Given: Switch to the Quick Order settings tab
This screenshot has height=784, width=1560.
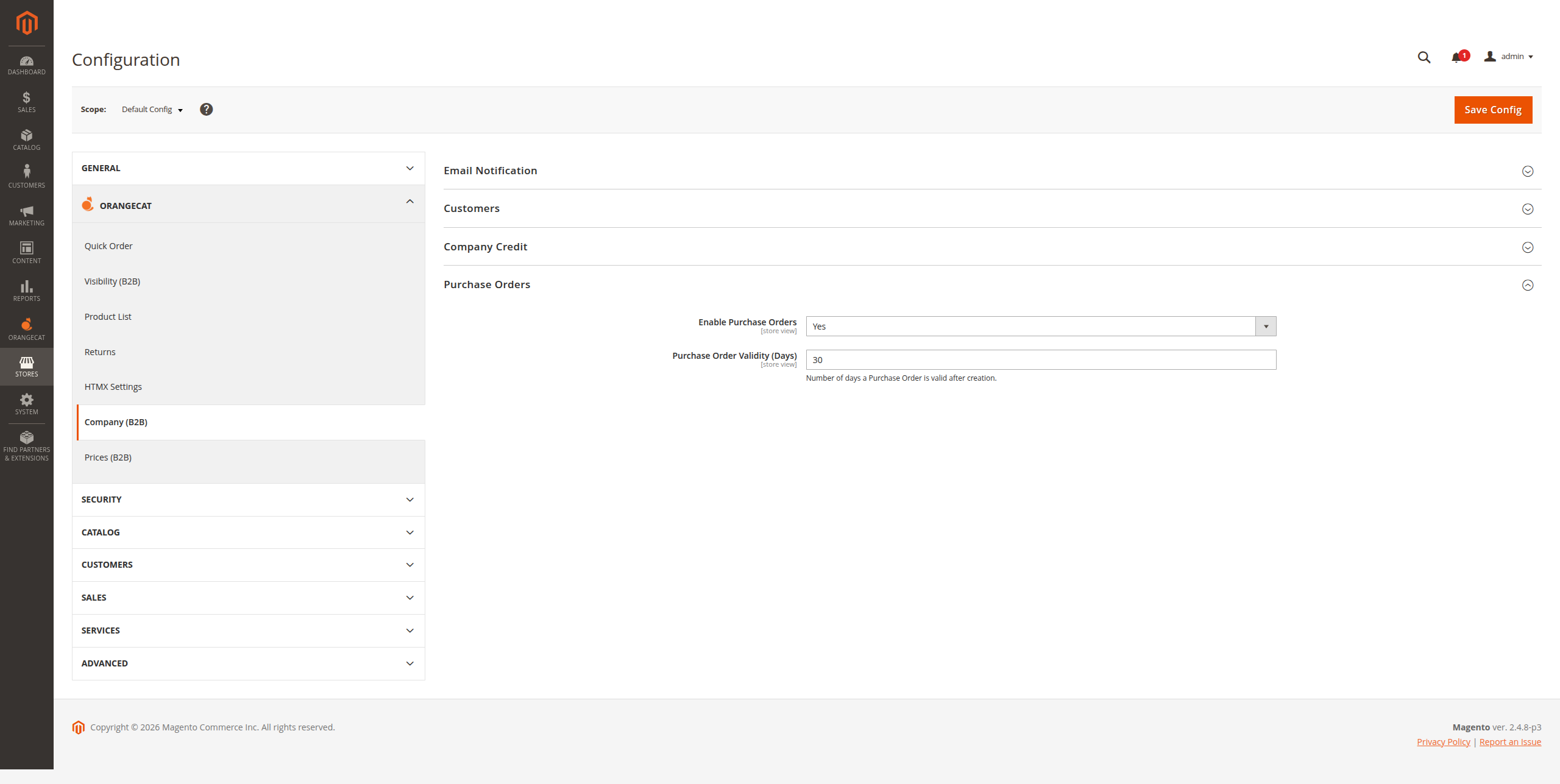Looking at the screenshot, I should tap(108, 245).
